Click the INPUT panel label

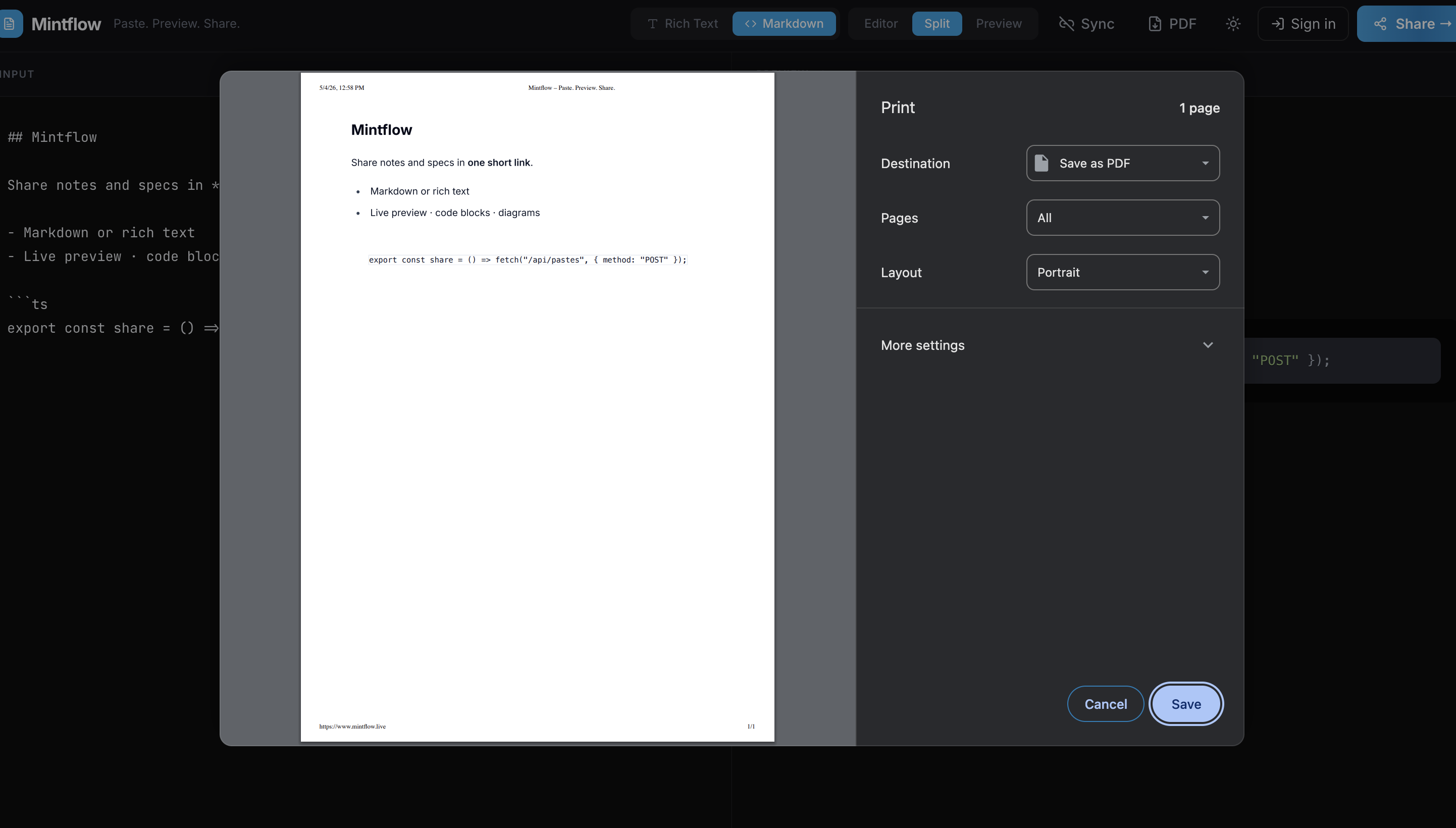point(17,75)
